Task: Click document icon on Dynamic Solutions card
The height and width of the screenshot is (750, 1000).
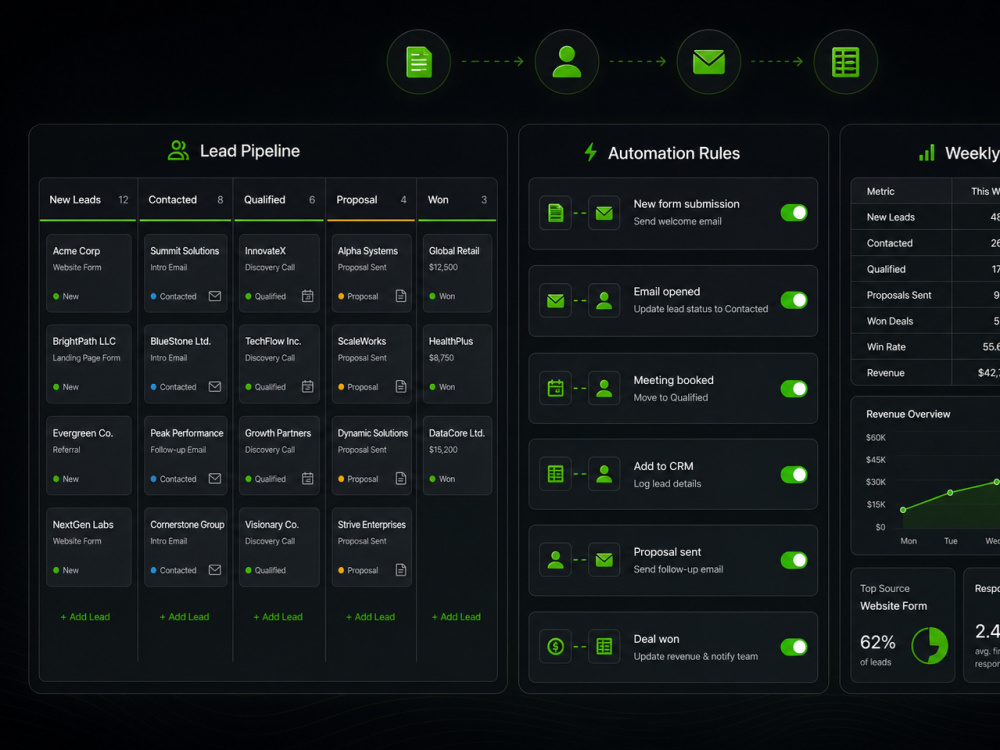Action: [401, 478]
